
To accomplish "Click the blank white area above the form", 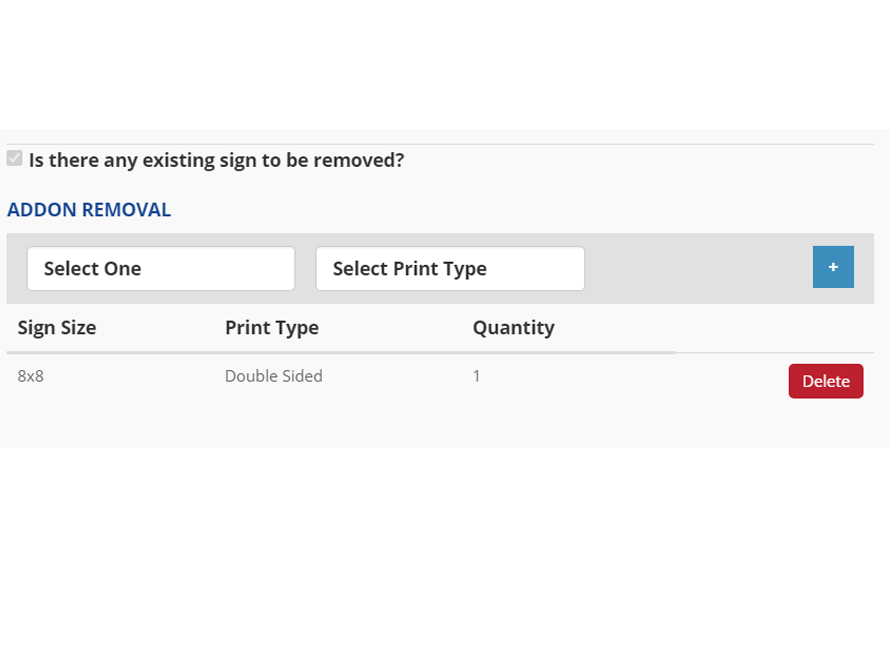I will pos(445,60).
